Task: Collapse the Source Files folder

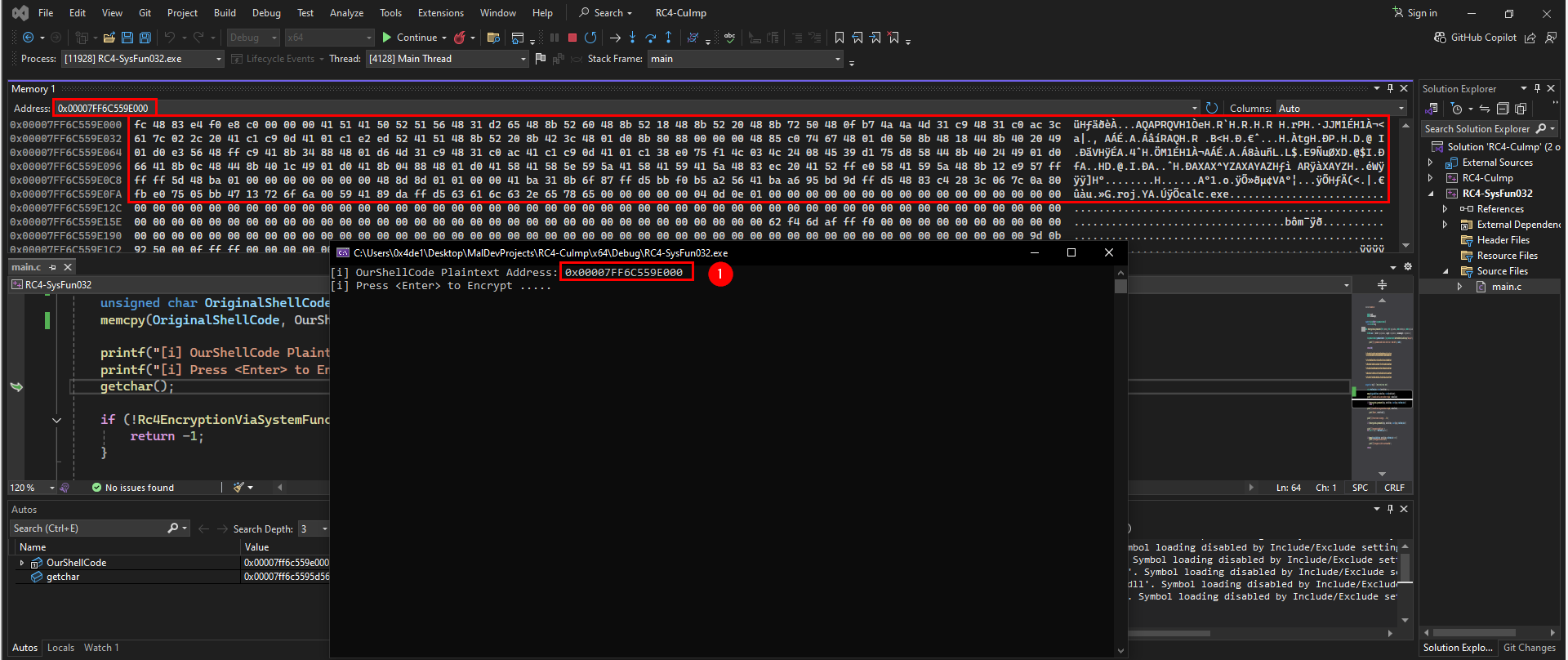Action: pyautogui.click(x=1445, y=271)
